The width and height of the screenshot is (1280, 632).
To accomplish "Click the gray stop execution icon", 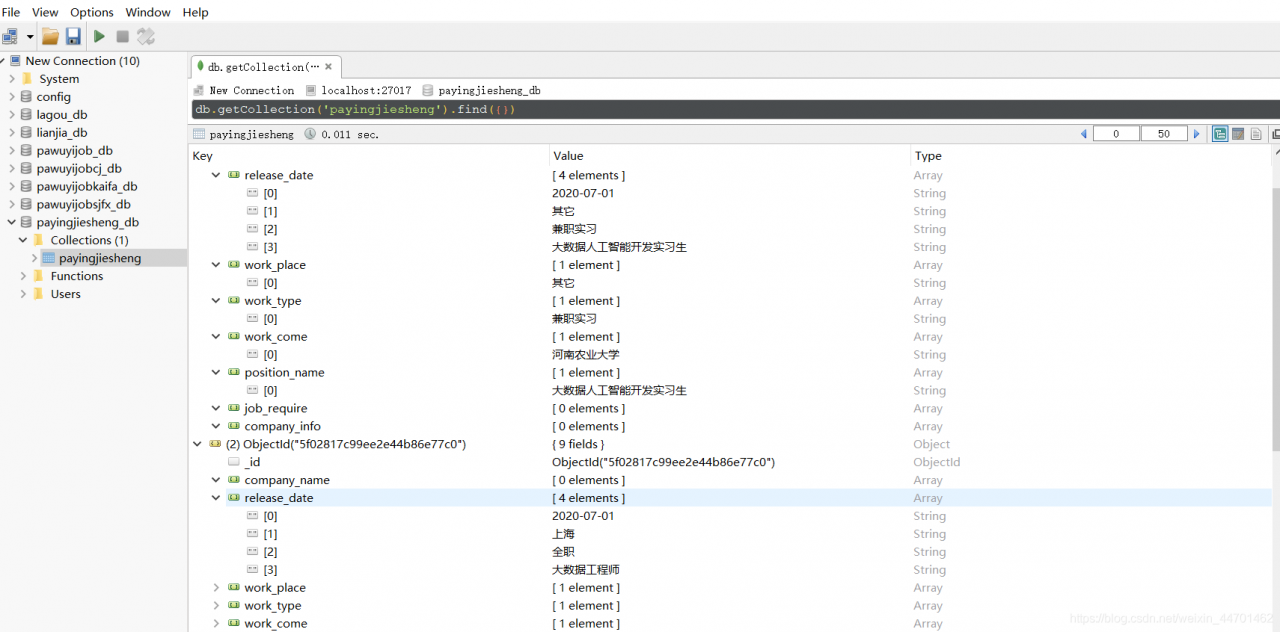I will pos(122,37).
